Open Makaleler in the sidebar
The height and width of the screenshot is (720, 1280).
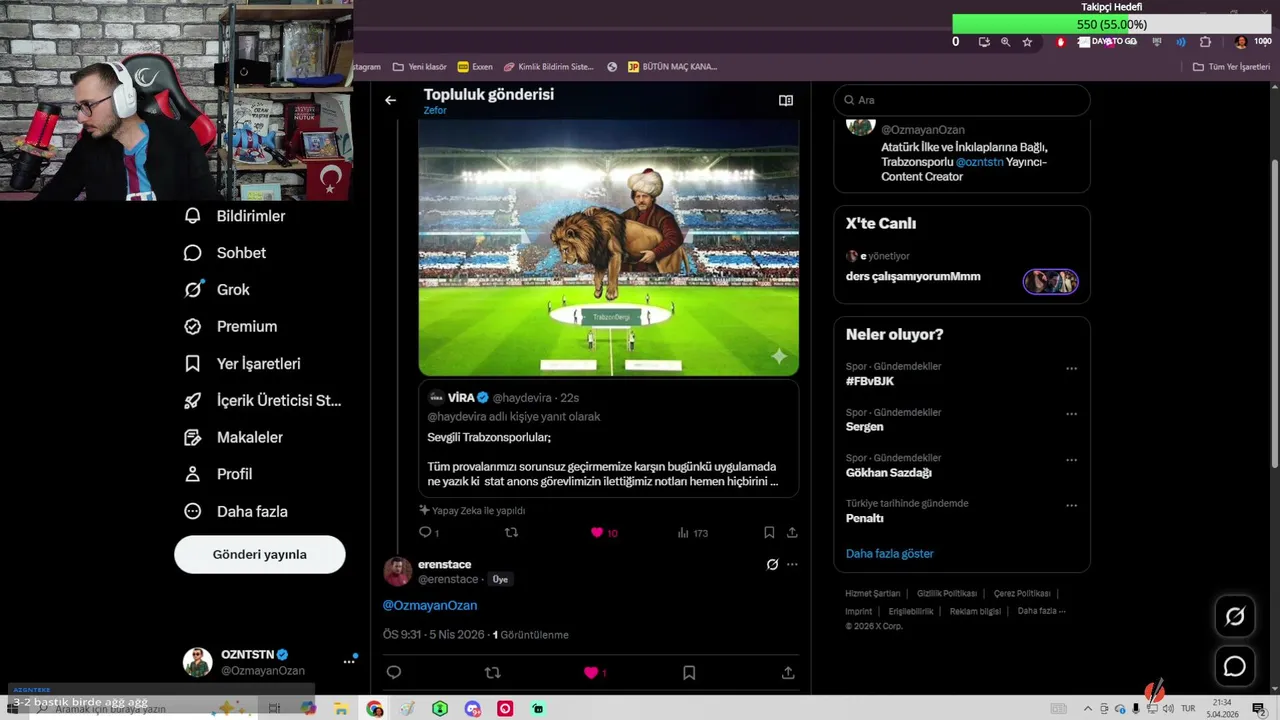coord(233,437)
